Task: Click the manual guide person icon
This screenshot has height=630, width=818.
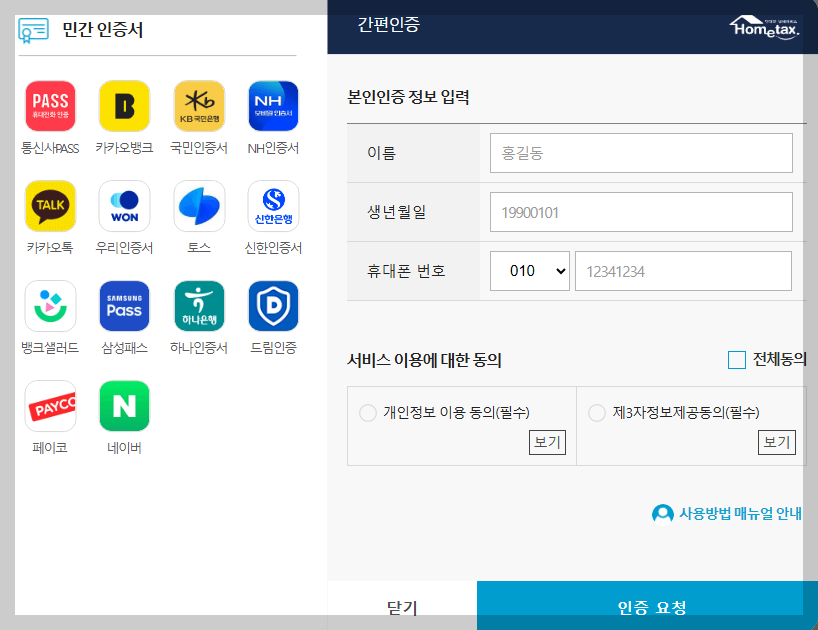Action: click(663, 514)
